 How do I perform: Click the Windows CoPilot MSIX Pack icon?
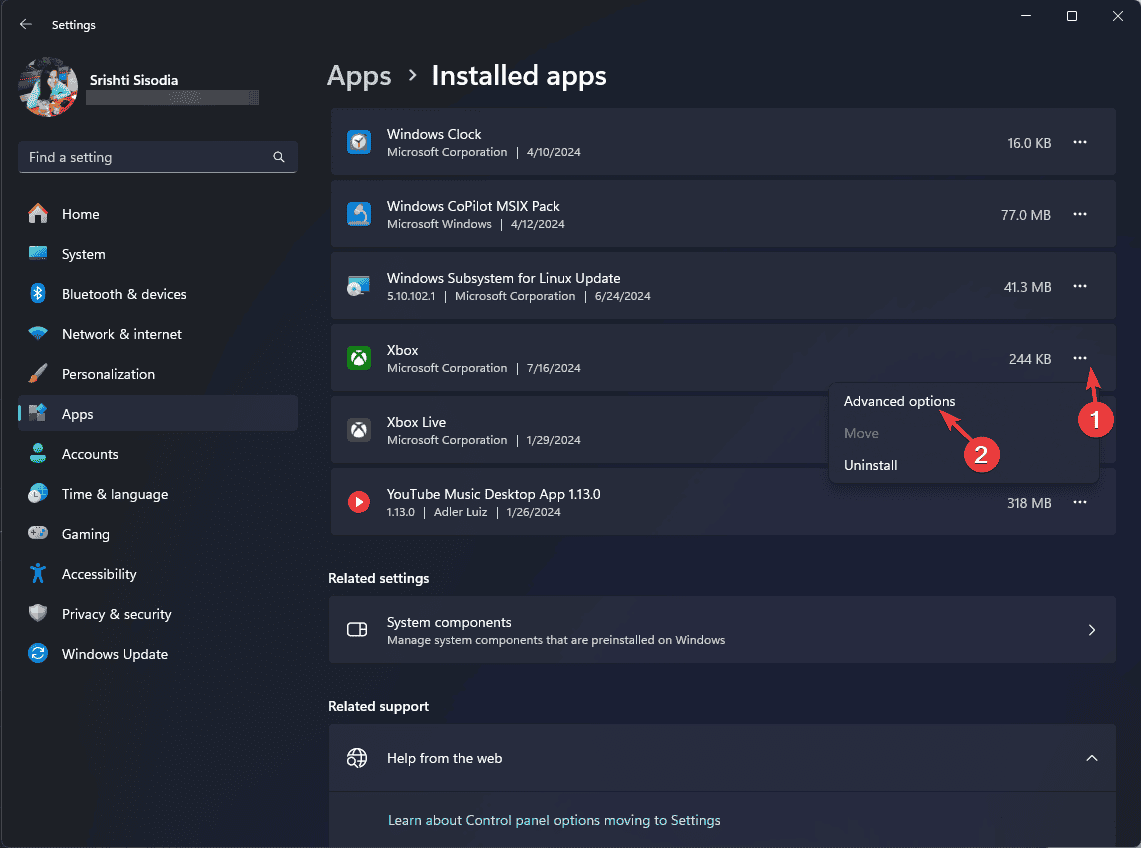359,214
